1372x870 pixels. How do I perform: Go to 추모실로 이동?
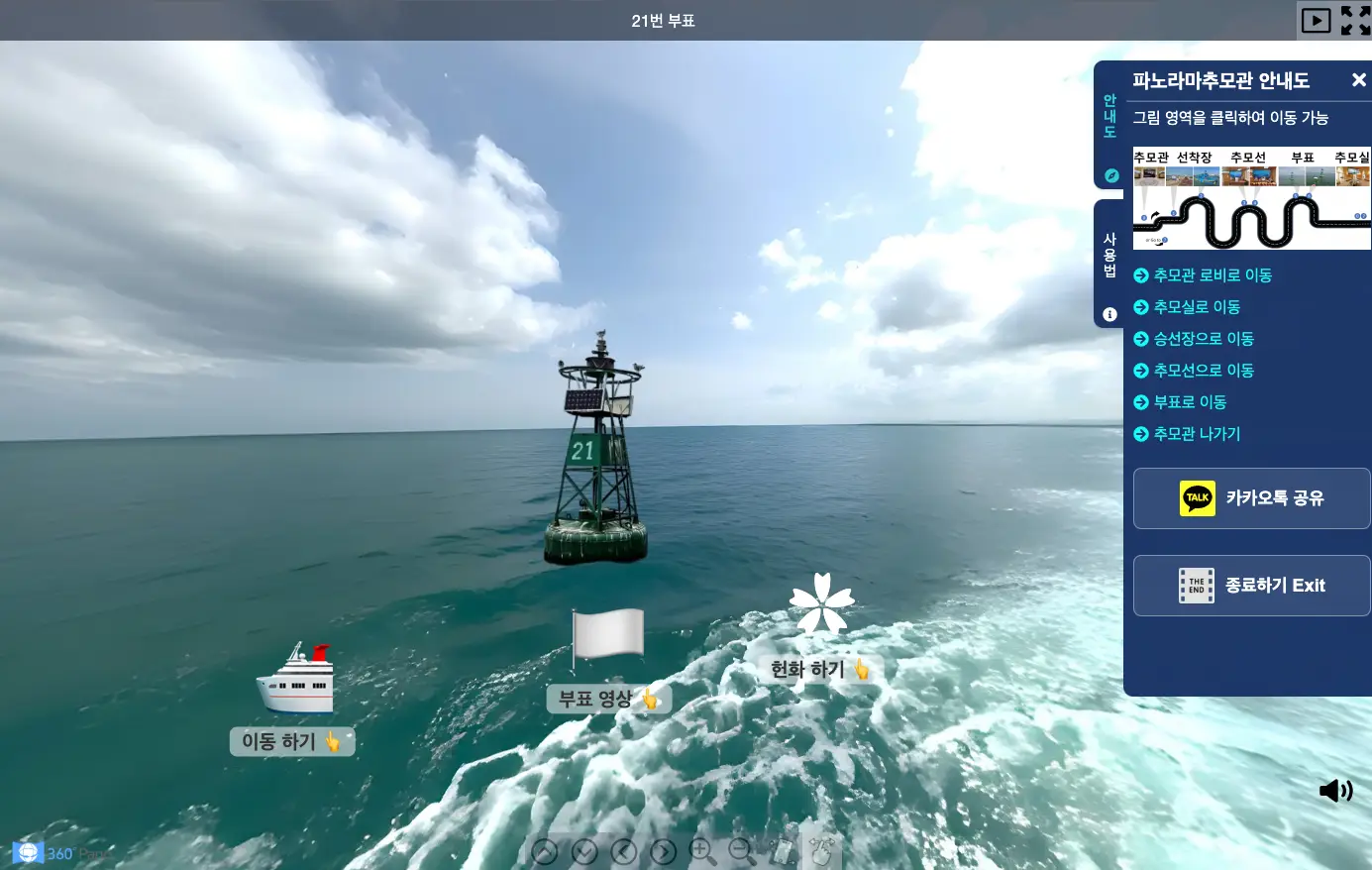point(1187,307)
